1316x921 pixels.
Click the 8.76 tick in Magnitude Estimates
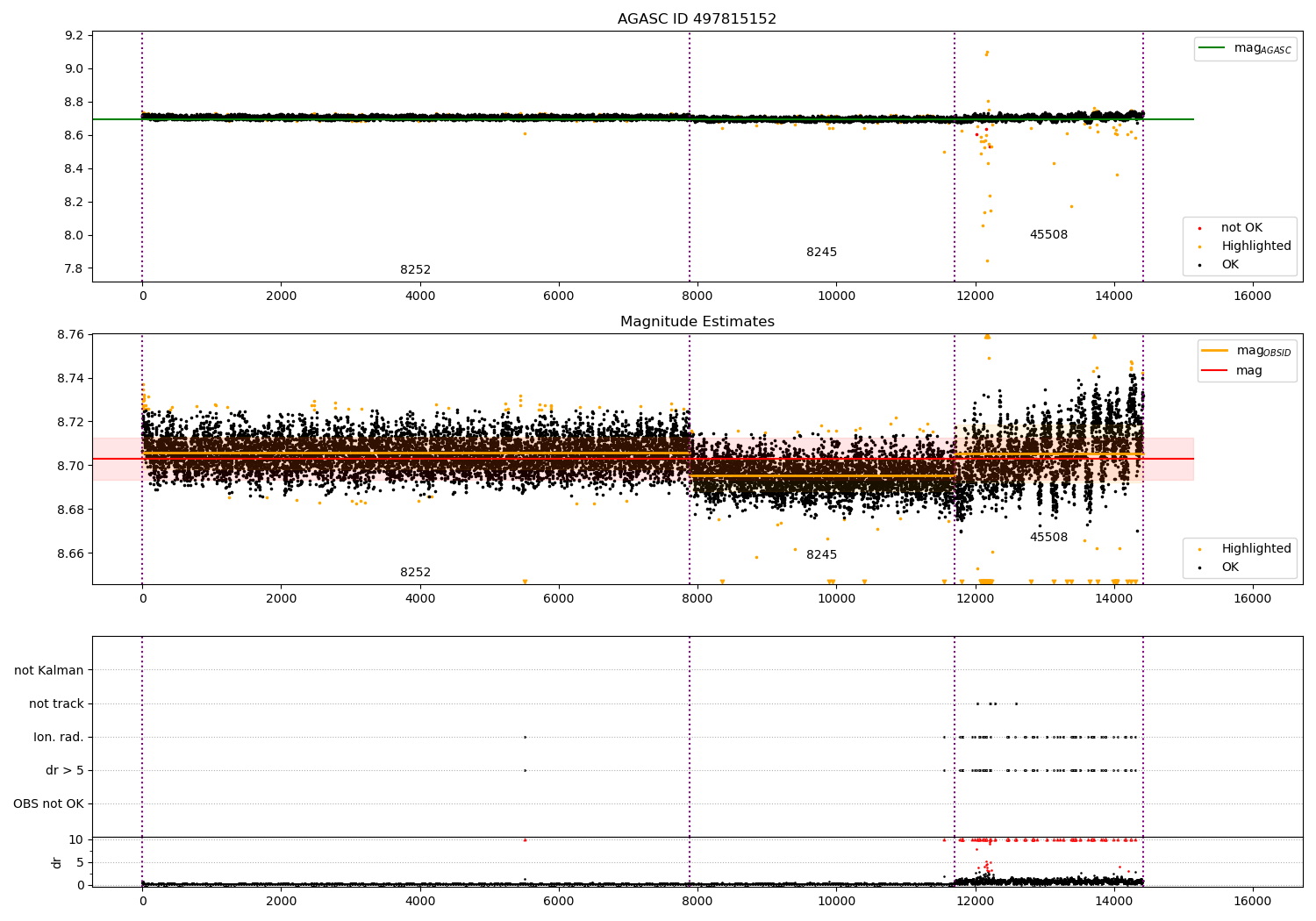pos(70,334)
